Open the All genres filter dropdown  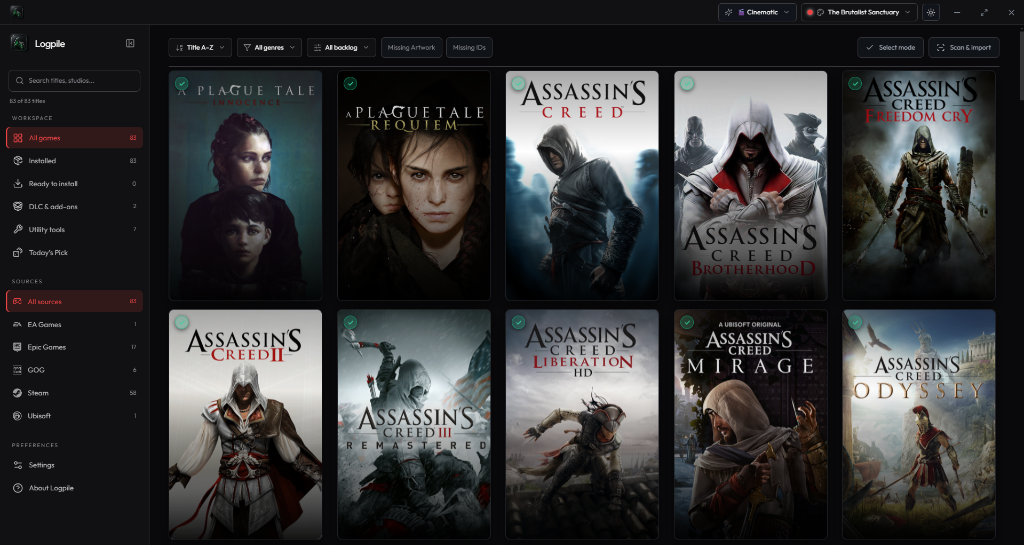(x=269, y=48)
